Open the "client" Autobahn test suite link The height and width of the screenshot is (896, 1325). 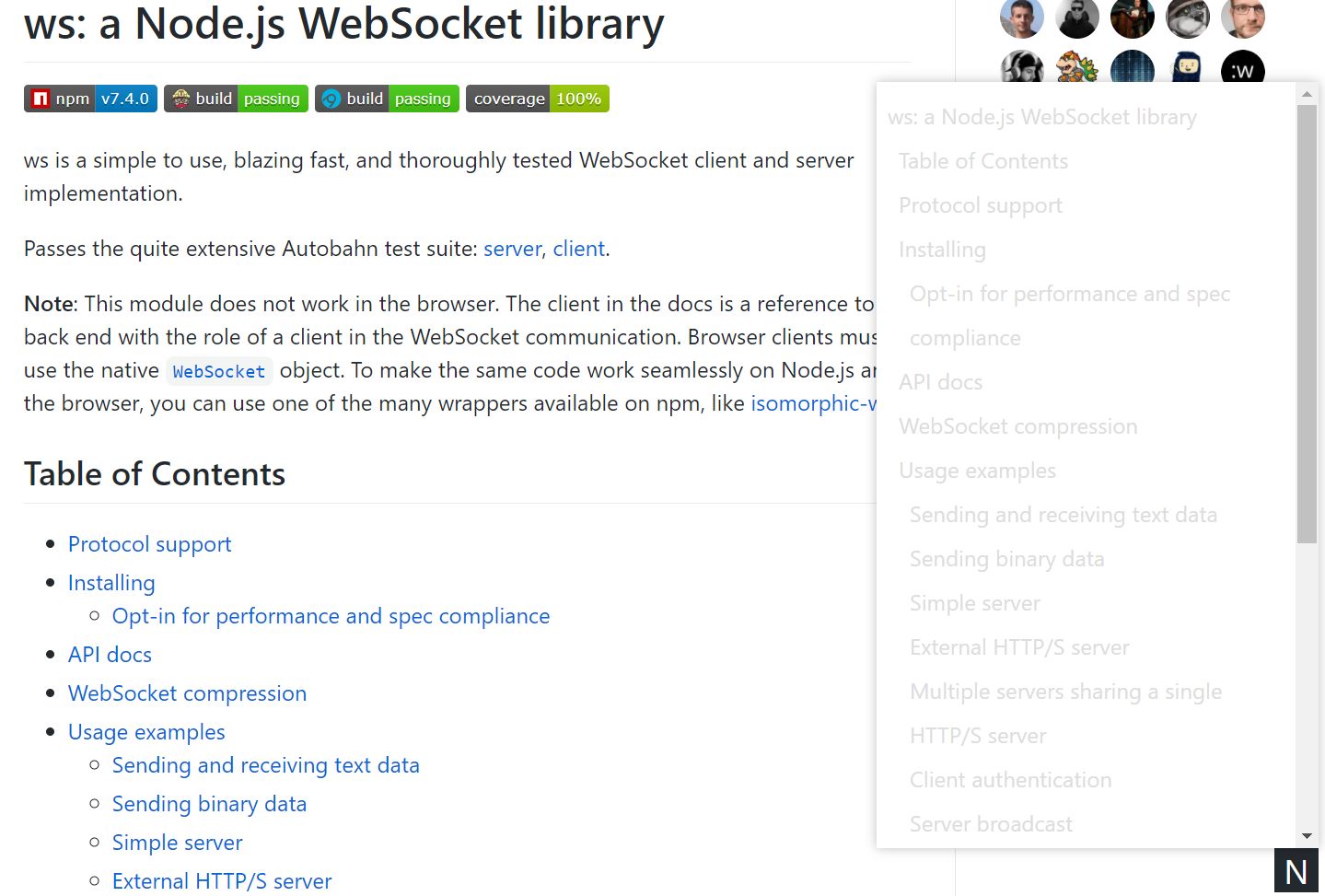coord(578,249)
